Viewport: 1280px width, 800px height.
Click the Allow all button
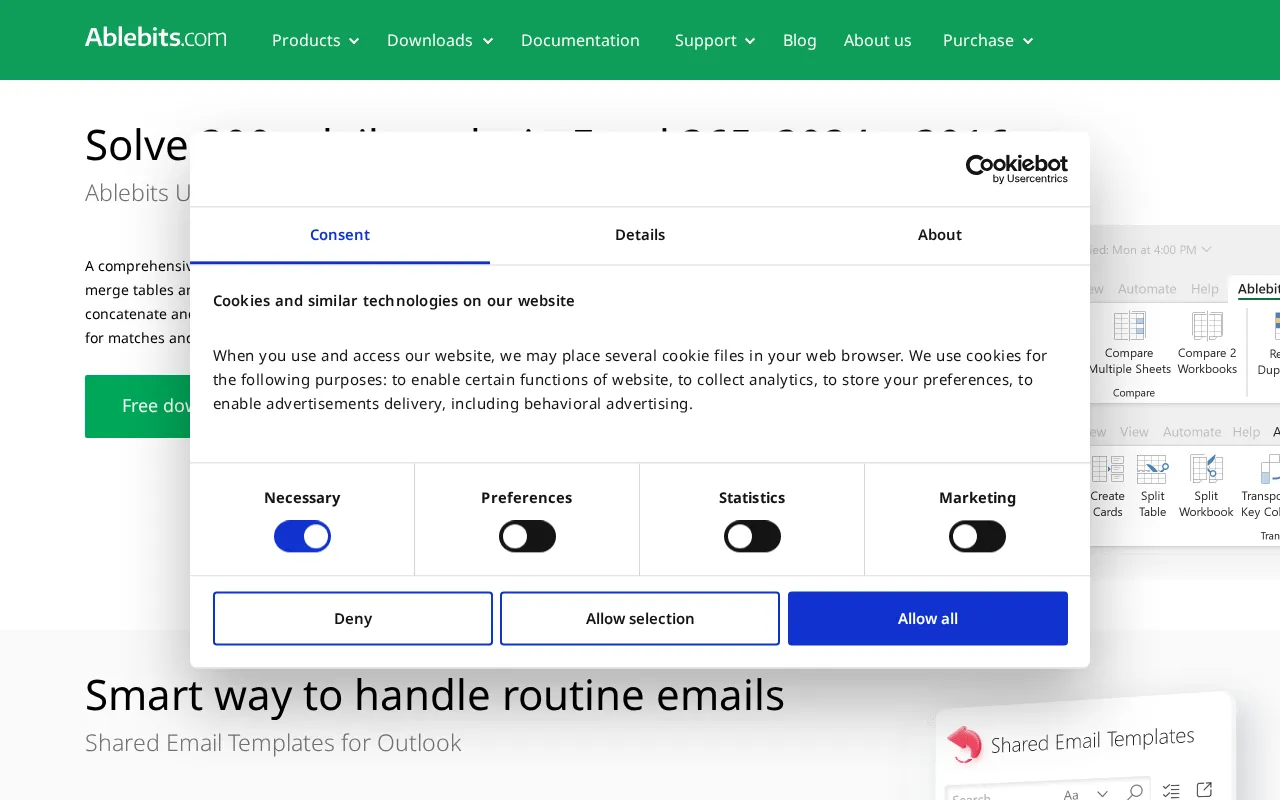[928, 618]
